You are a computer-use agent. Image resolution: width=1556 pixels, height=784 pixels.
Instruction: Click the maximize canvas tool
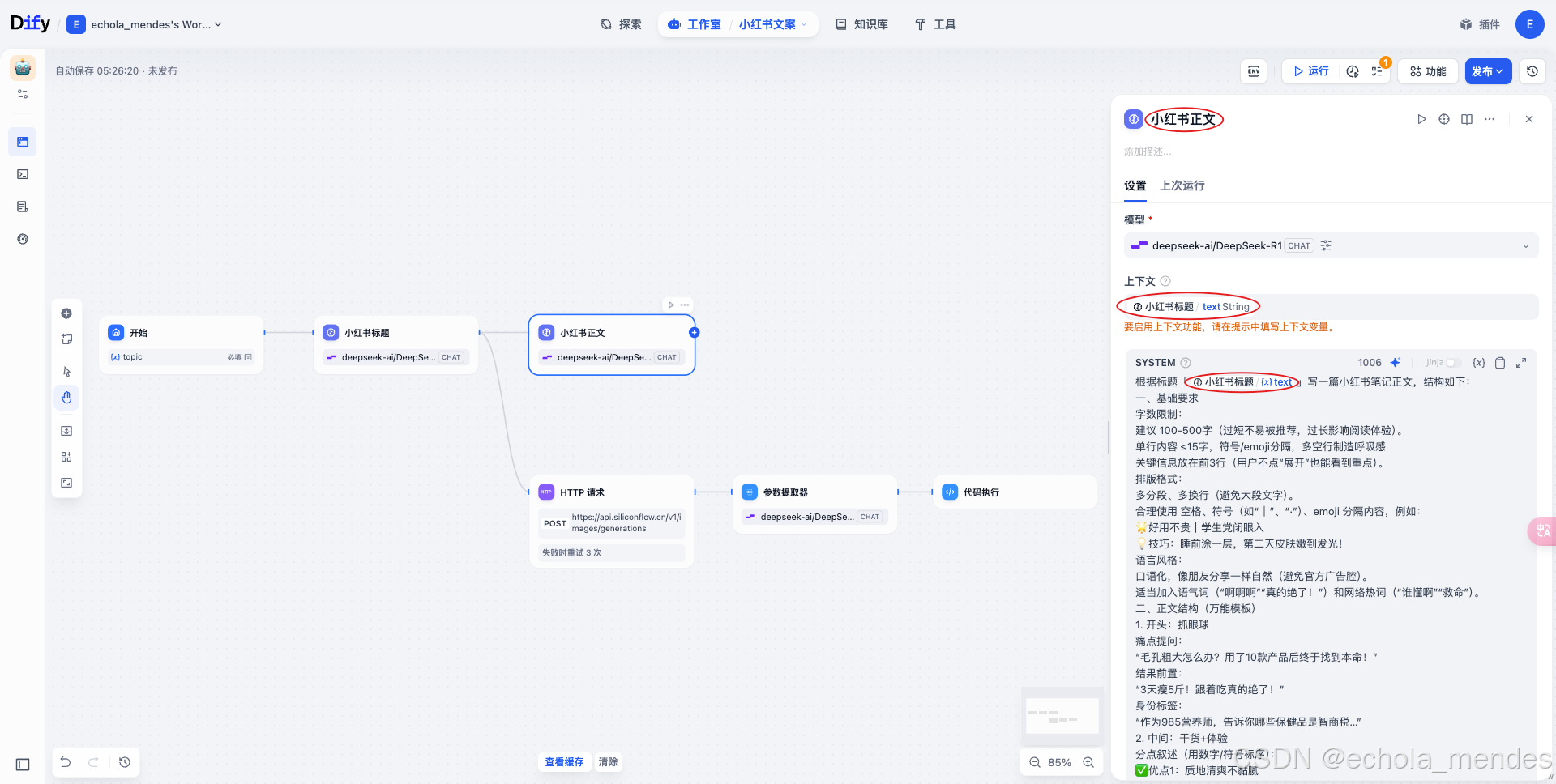coord(66,483)
